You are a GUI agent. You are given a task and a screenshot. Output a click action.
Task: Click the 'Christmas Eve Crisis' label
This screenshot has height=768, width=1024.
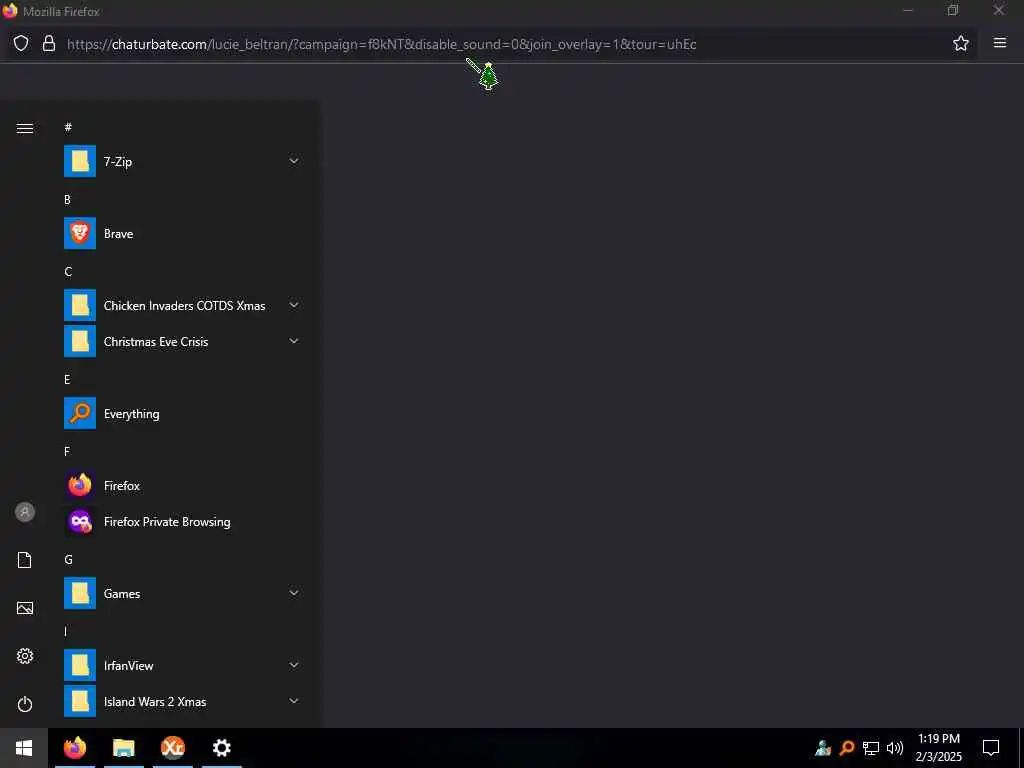click(x=156, y=342)
